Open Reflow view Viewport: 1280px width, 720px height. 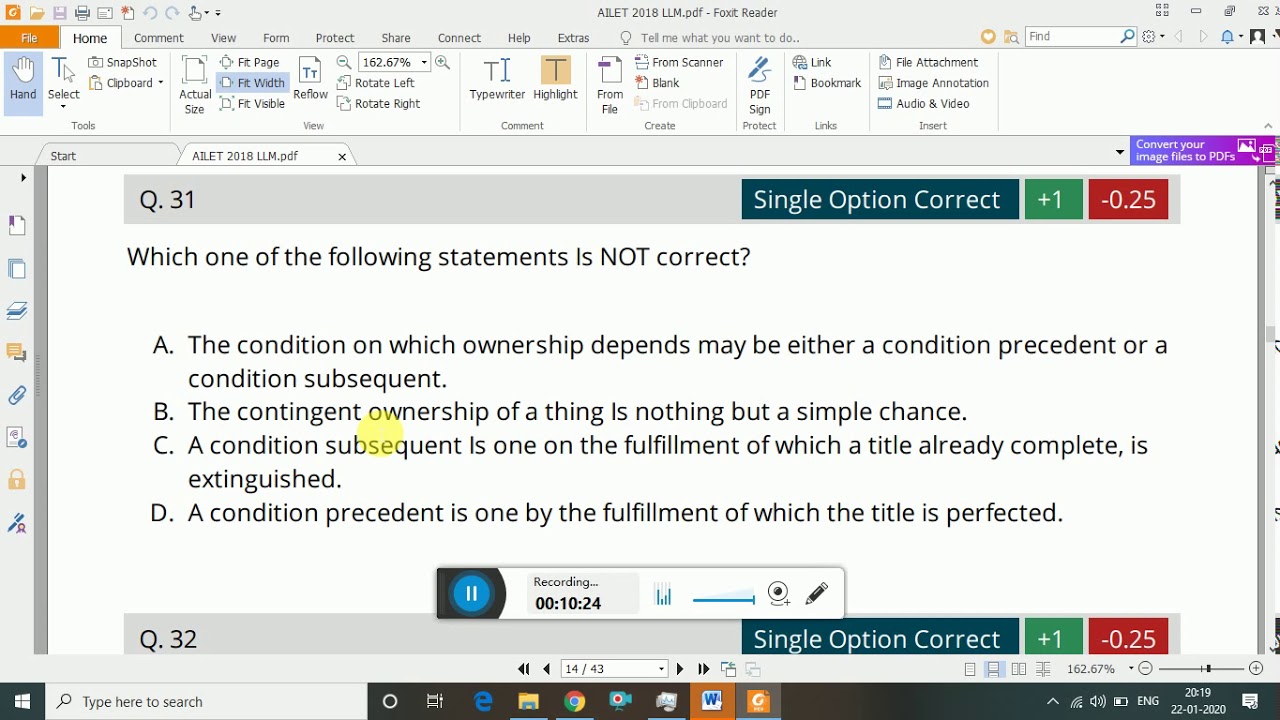pyautogui.click(x=310, y=80)
